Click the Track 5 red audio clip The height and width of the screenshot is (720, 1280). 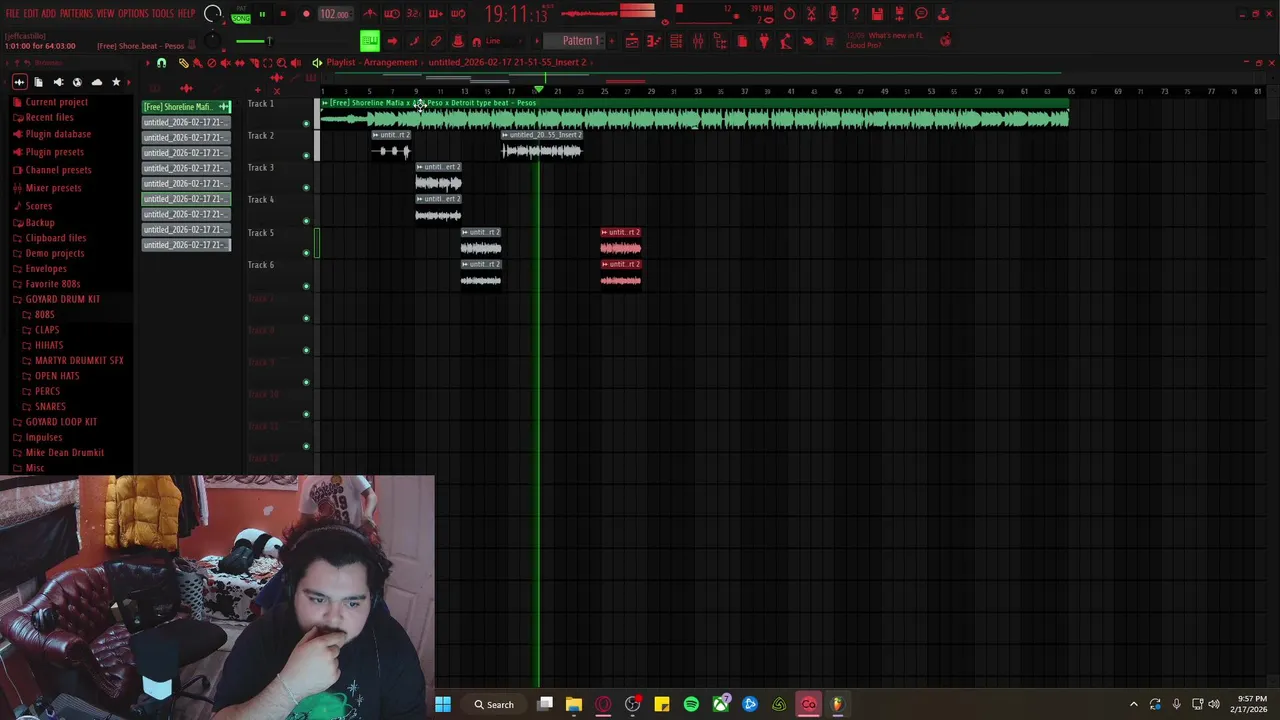pyautogui.click(x=621, y=243)
